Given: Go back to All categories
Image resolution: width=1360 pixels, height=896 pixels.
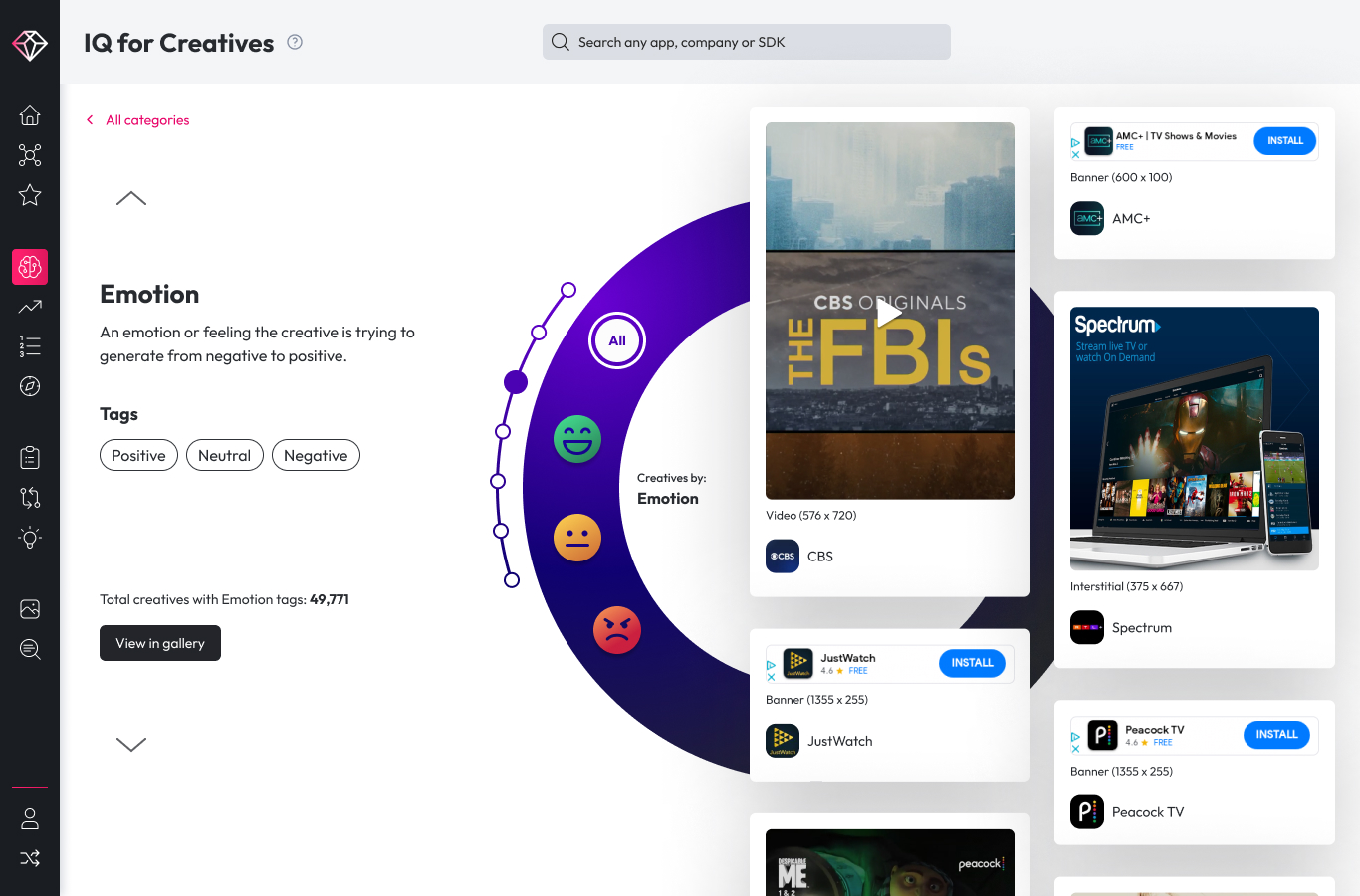Looking at the screenshot, I should click(x=137, y=120).
